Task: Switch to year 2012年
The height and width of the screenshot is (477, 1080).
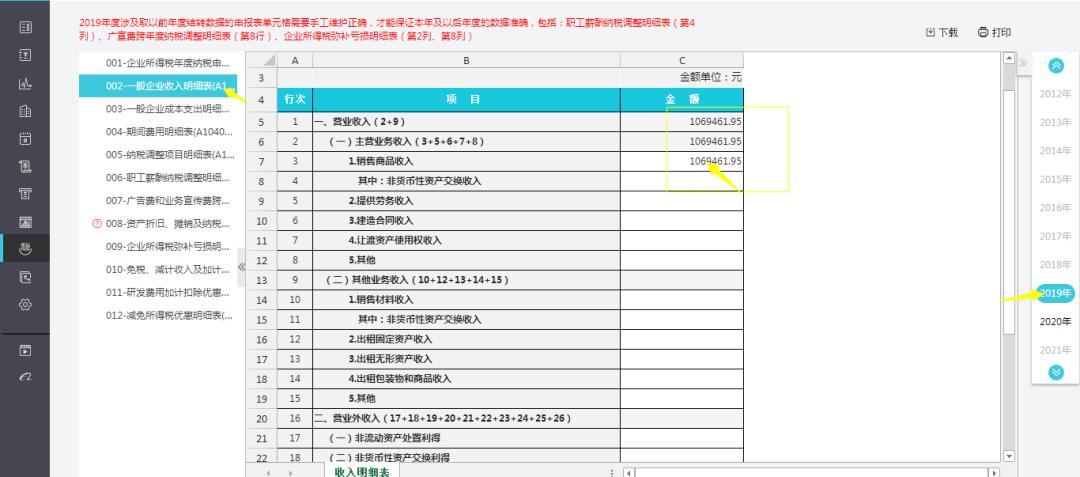Action: point(1055,94)
